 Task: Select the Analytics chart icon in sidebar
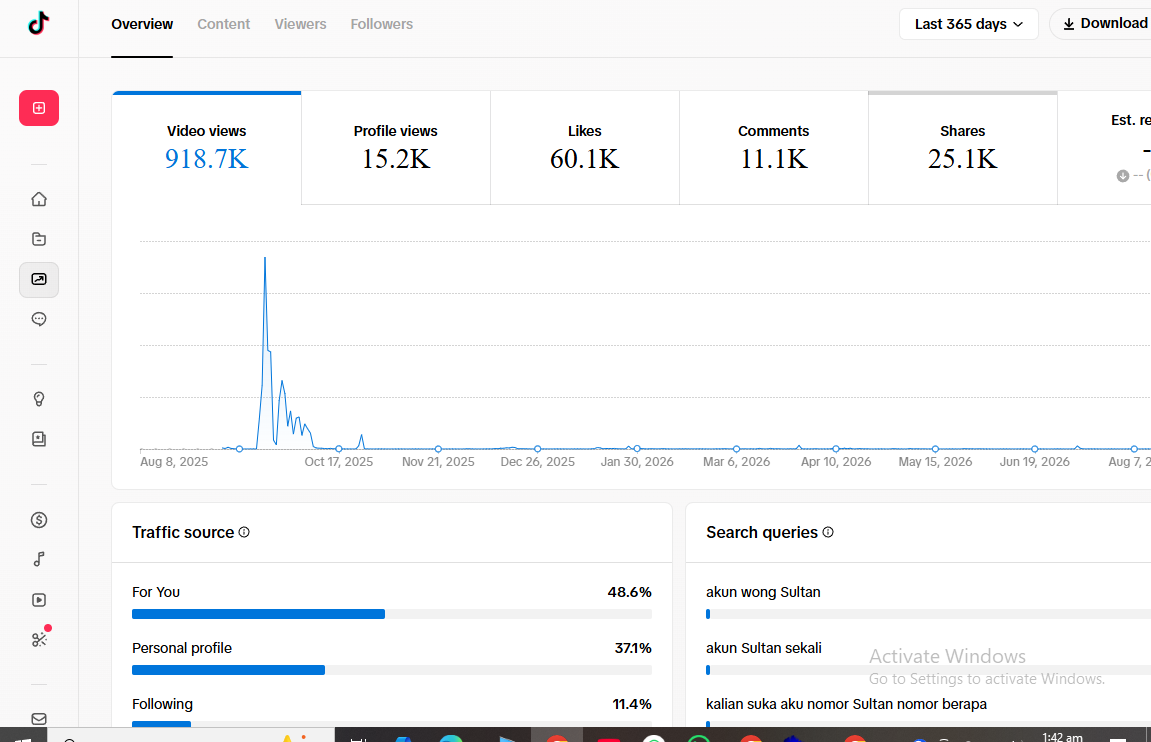click(39, 280)
